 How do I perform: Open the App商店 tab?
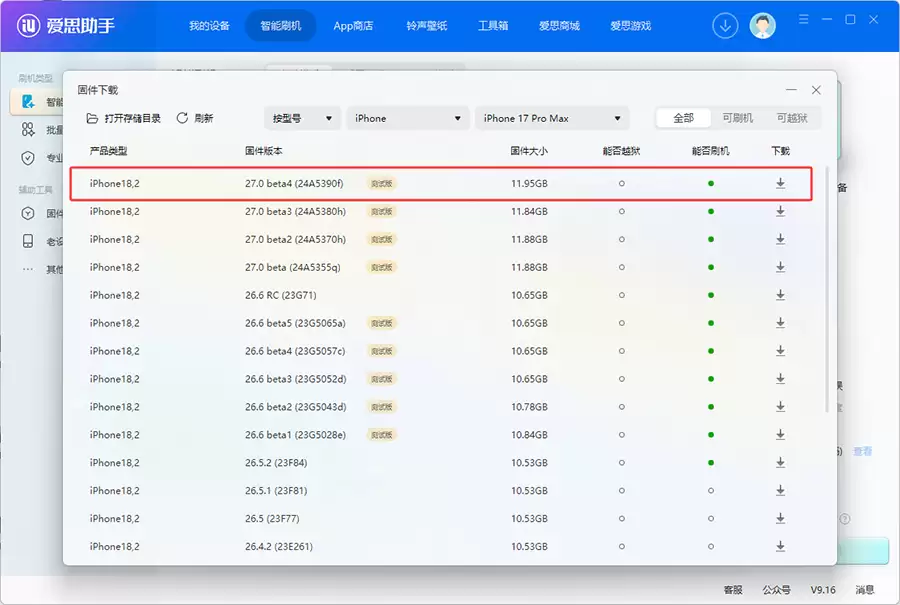tap(353, 26)
